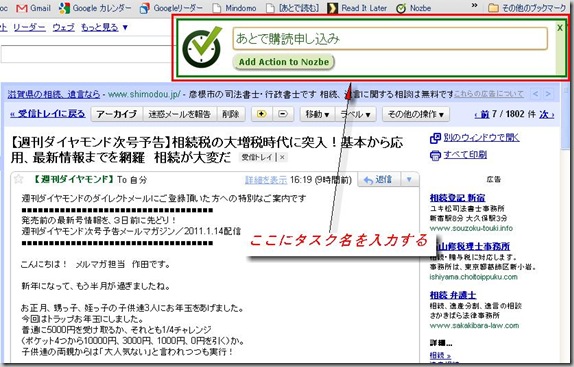The image size is (574, 367).
Task: Show next ad with right arrow
Action: click(548, 94)
